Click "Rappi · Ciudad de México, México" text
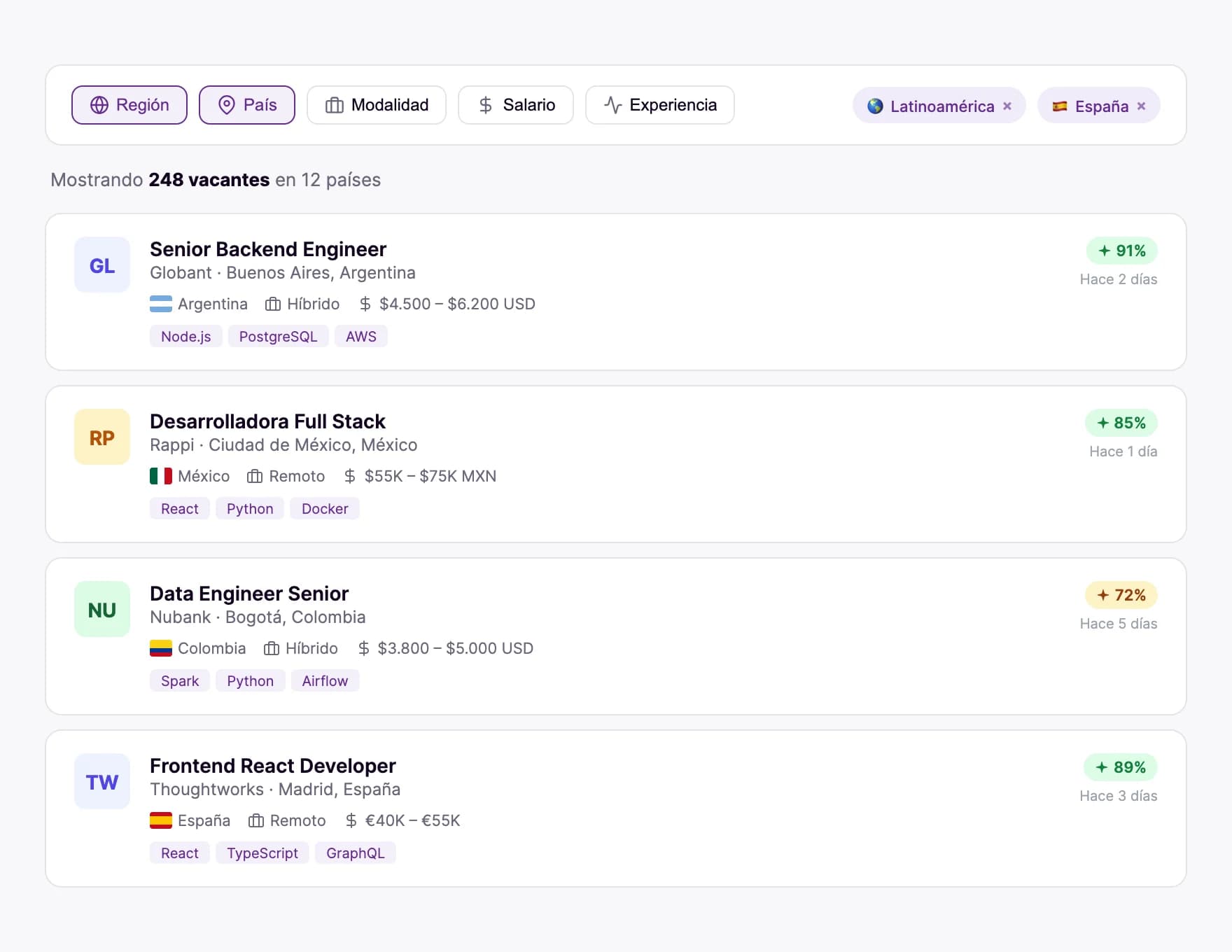The width and height of the screenshot is (1232, 952). (283, 445)
